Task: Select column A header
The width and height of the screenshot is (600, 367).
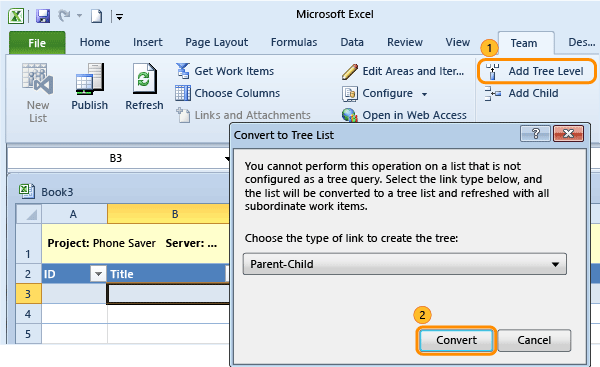Action: pos(74,214)
